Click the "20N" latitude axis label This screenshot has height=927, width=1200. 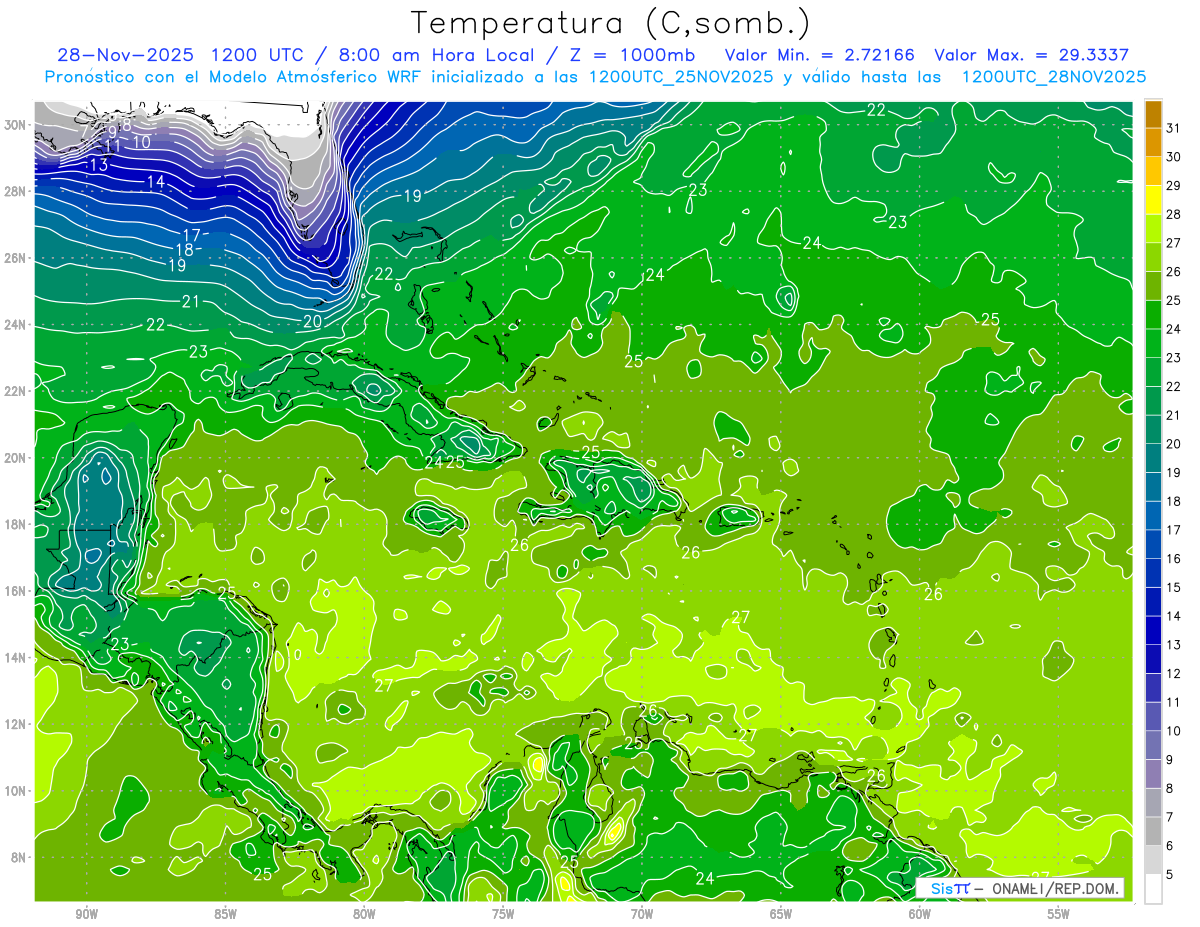[x=15, y=458]
